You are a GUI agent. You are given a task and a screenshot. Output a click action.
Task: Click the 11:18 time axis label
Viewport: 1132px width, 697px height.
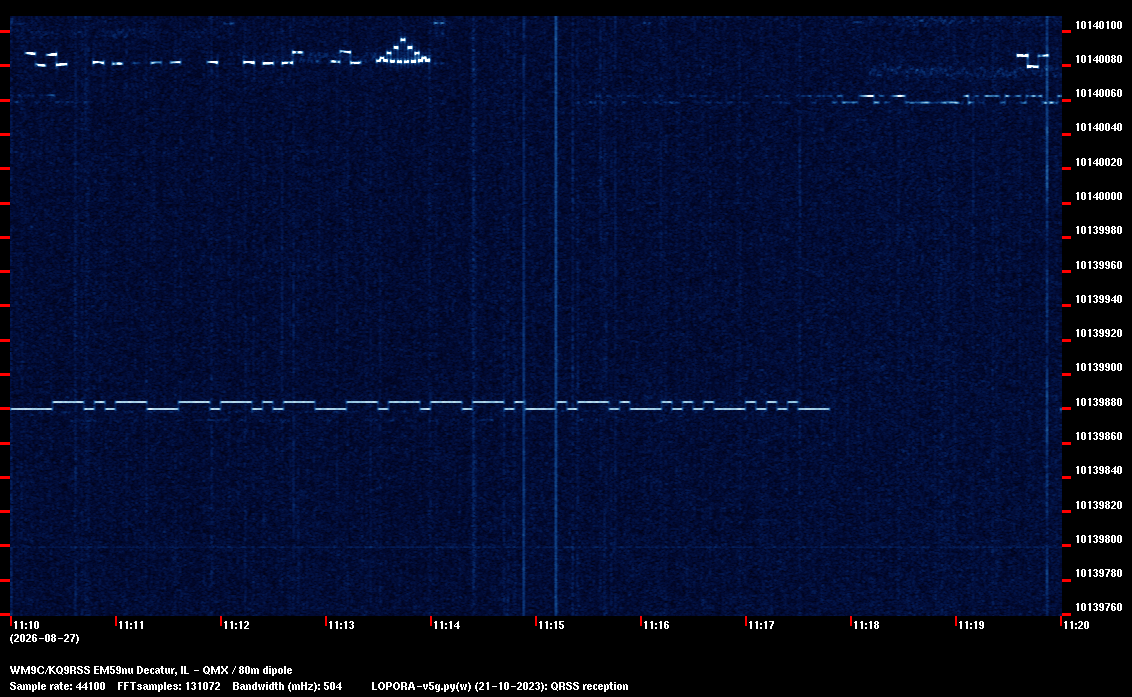tap(866, 625)
